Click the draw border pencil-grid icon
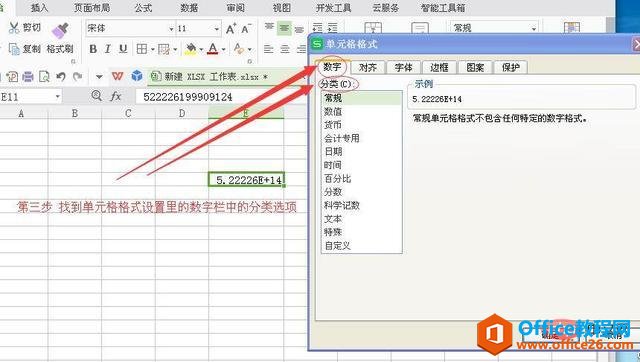This screenshot has height=362, width=640. coord(164,49)
